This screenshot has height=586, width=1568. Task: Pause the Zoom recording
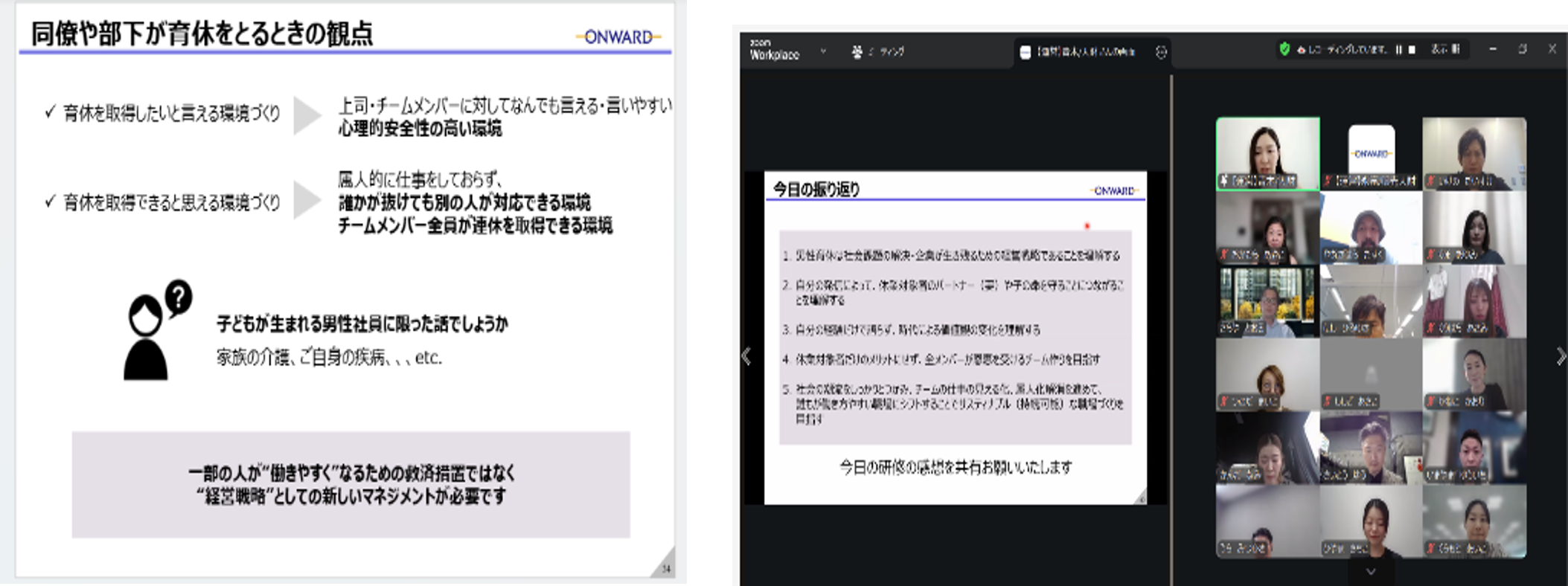[1398, 50]
